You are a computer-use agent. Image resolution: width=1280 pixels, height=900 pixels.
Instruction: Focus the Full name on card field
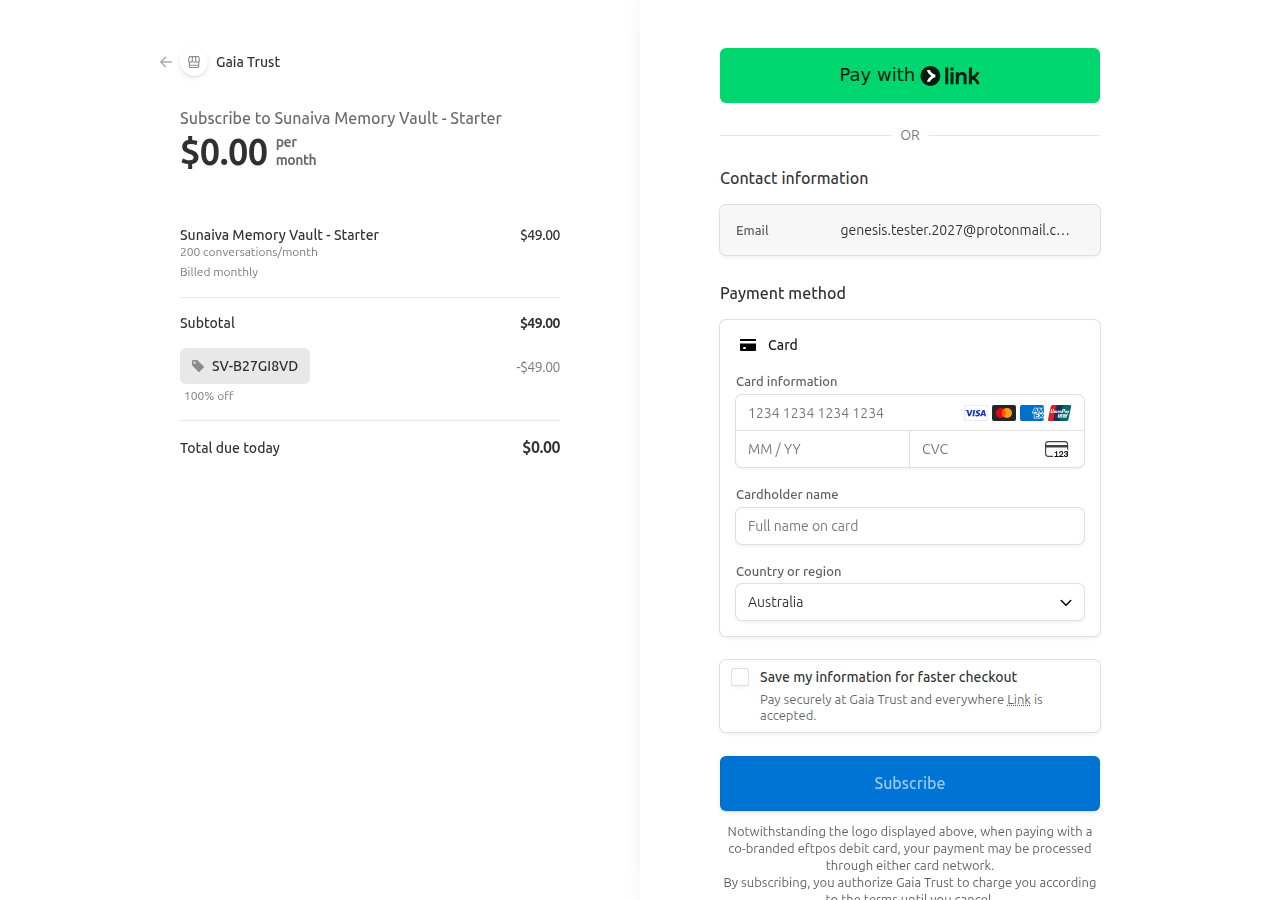909,526
